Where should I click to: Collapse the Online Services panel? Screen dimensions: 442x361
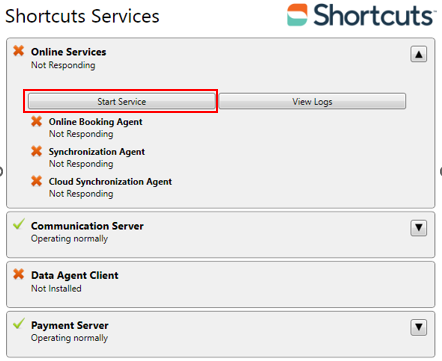[419, 54]
